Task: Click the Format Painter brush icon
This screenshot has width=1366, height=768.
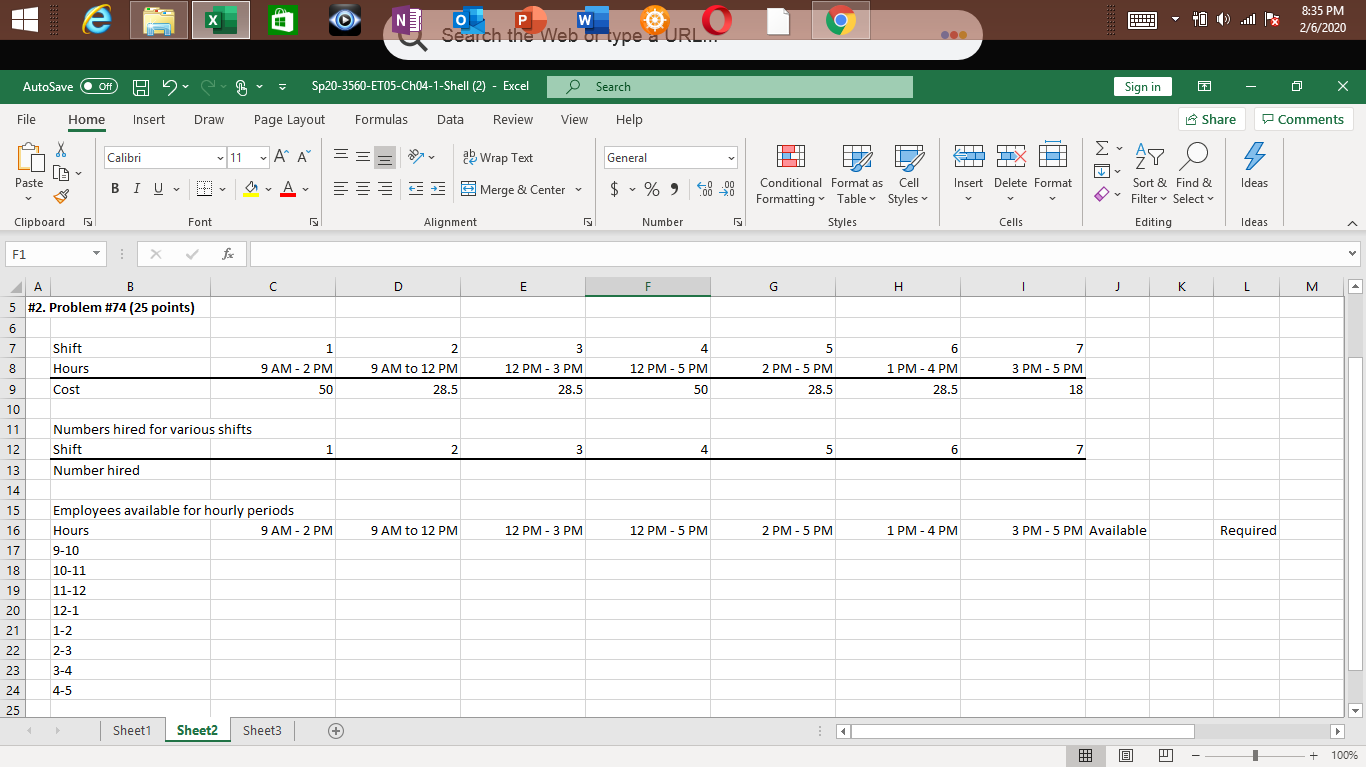Action: (61, 197)
